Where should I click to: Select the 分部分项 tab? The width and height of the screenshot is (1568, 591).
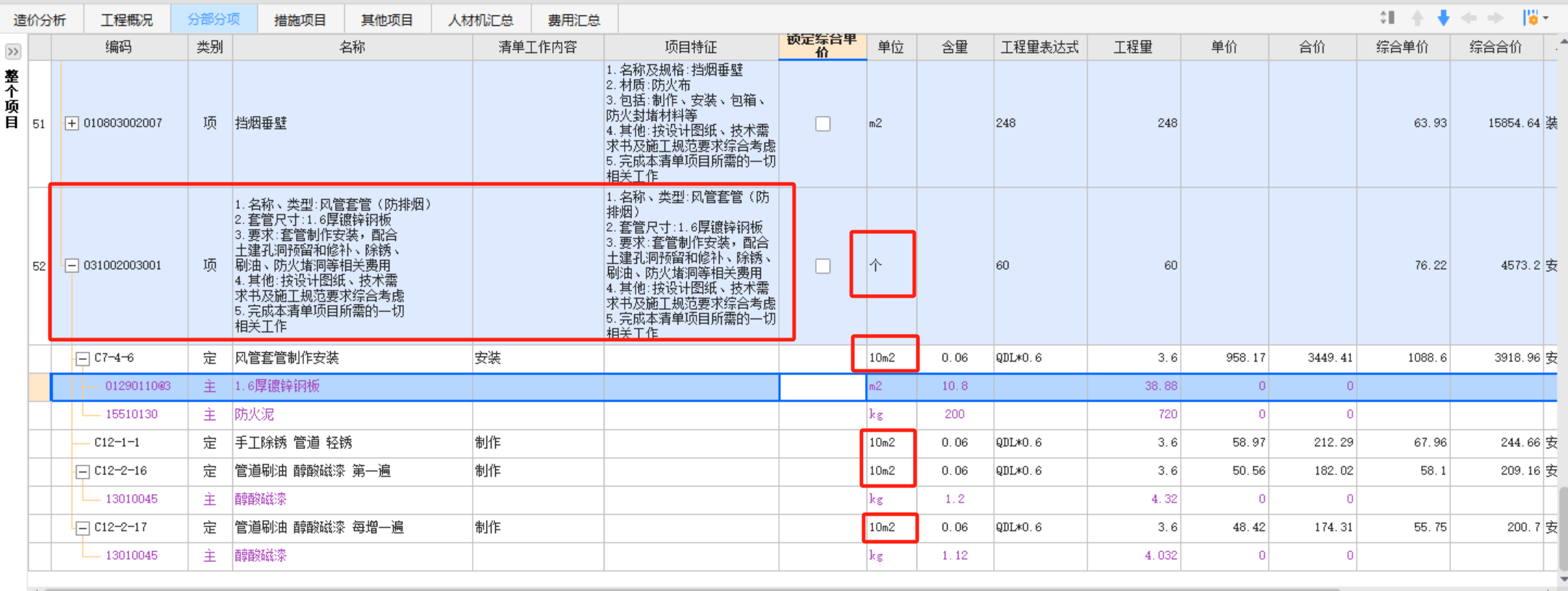click(x=214, y=20)
